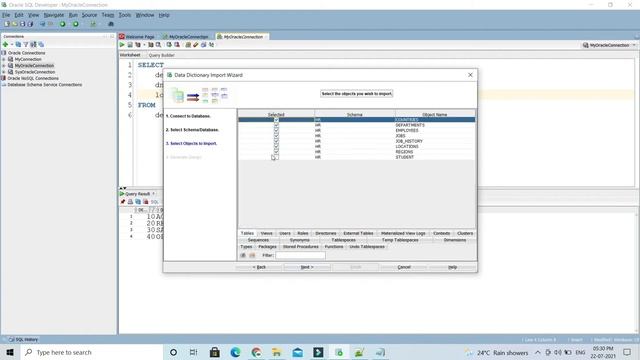The image size is (640, 360).
Task: Click the Next button in wizard
Action: pos(307,267)
